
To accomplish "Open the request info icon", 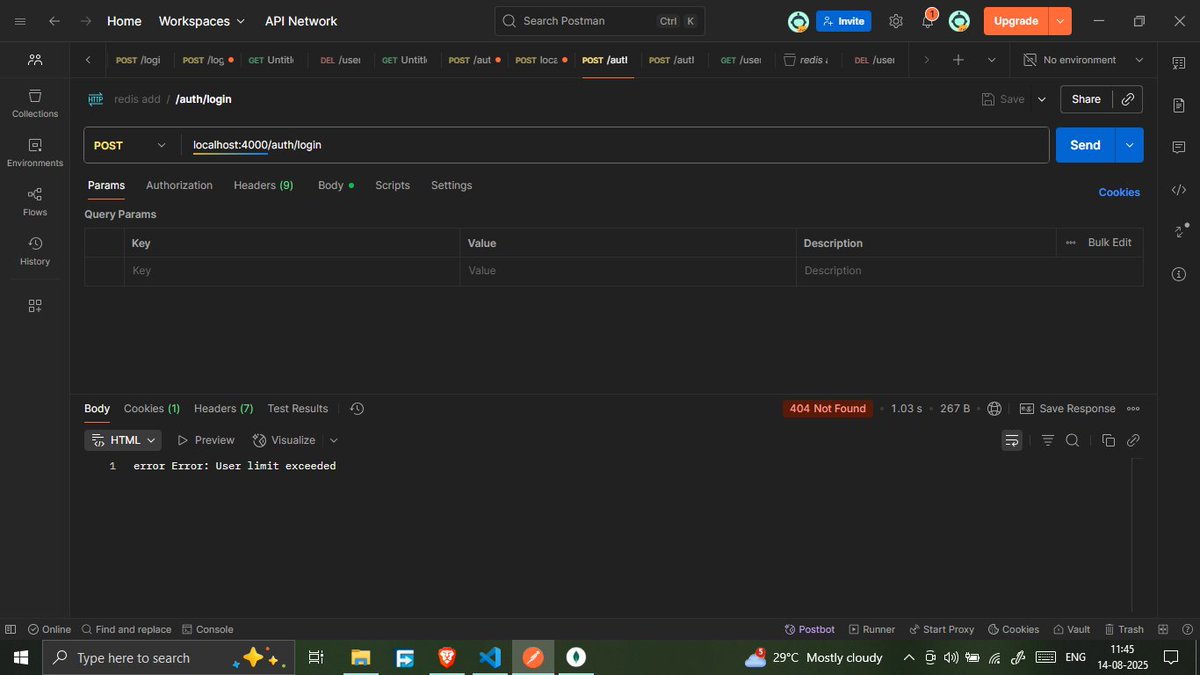I will pyautogui.click(x=1179, y=274).
